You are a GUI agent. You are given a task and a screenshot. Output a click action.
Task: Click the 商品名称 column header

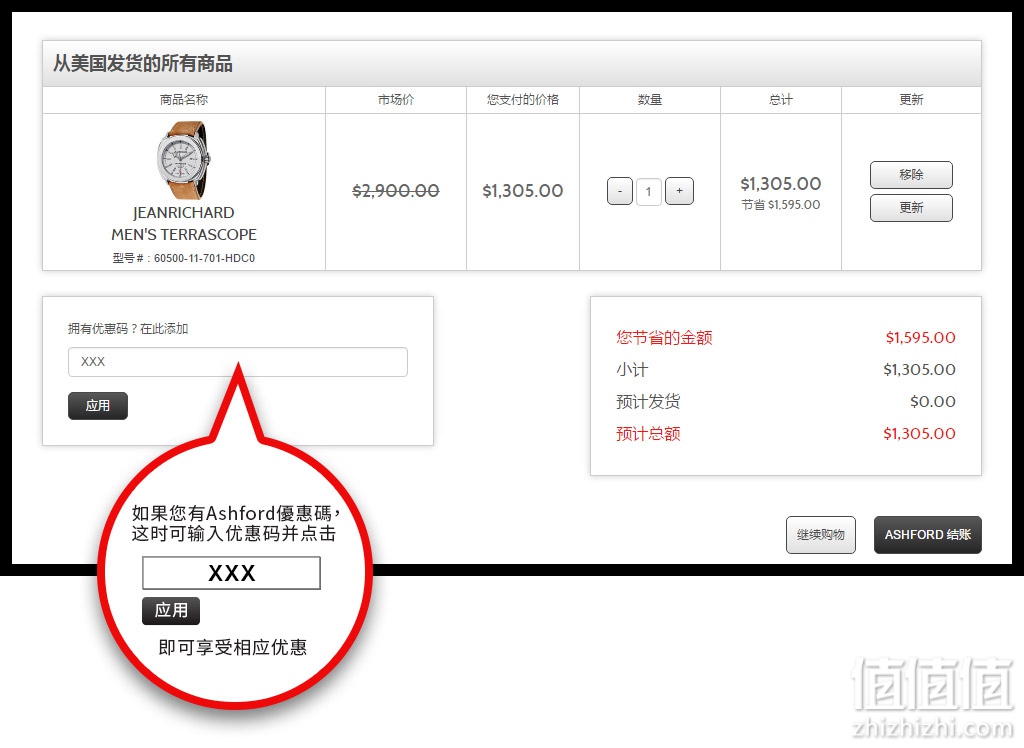click(184, 99)
